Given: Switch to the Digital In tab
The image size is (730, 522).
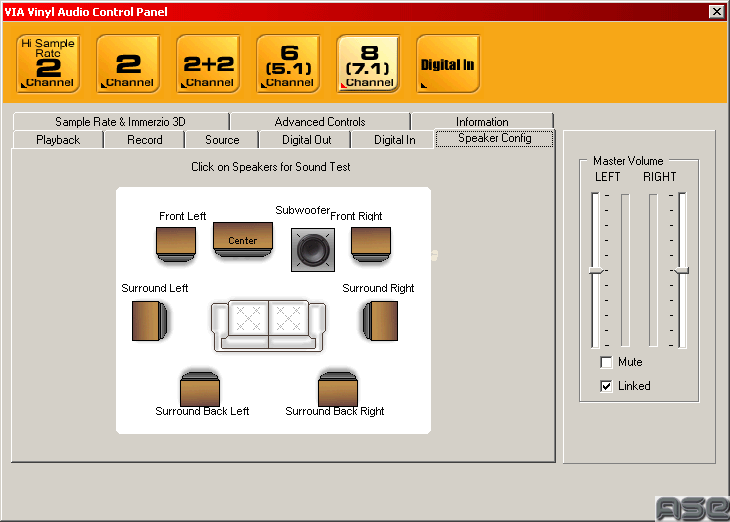Looking at the screenshot, I should point(394,140).
